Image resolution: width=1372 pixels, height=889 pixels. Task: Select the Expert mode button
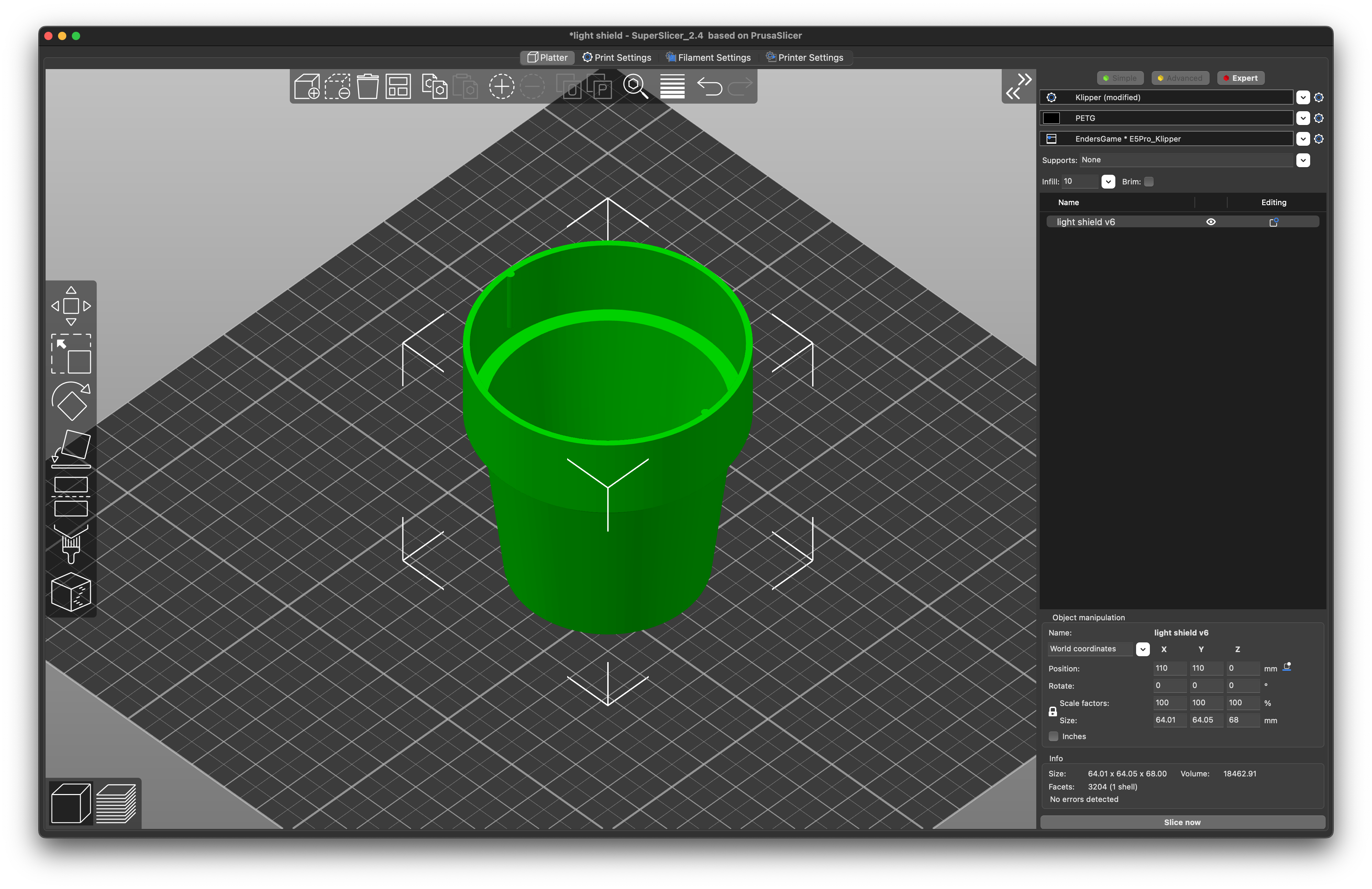pos(1240,78)
